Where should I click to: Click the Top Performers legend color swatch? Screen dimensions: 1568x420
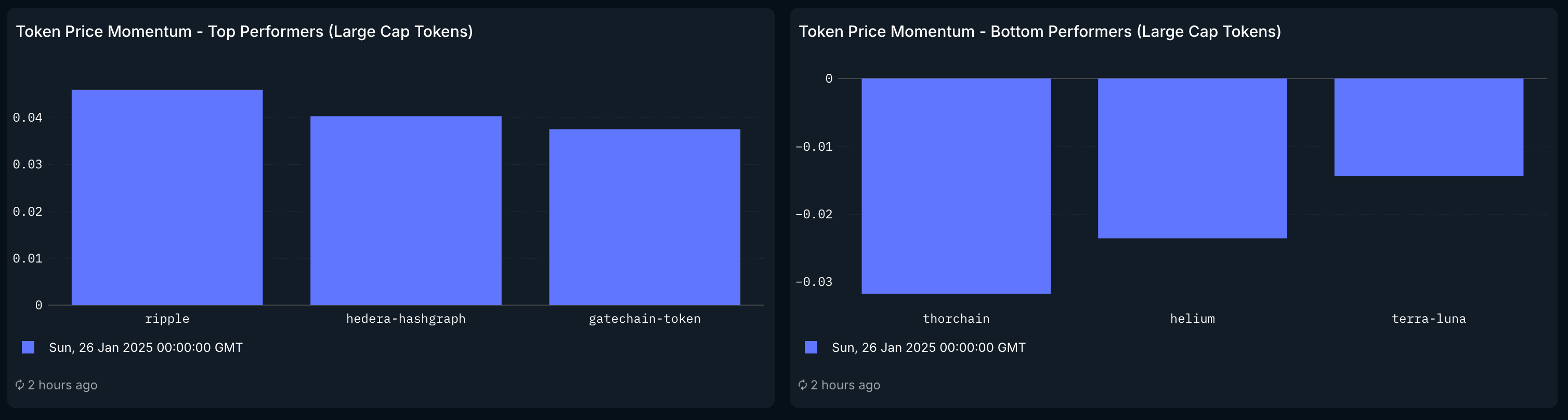(x=28, y=347)
